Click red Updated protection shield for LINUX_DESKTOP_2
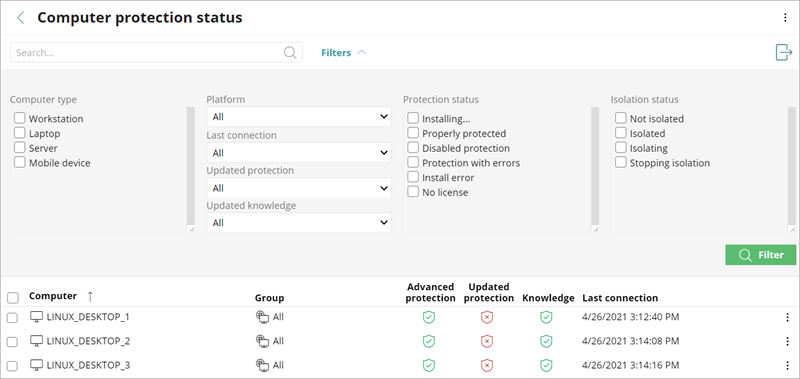Image resolution: width=800 pixels, height=379 pixels. [487, 341]
